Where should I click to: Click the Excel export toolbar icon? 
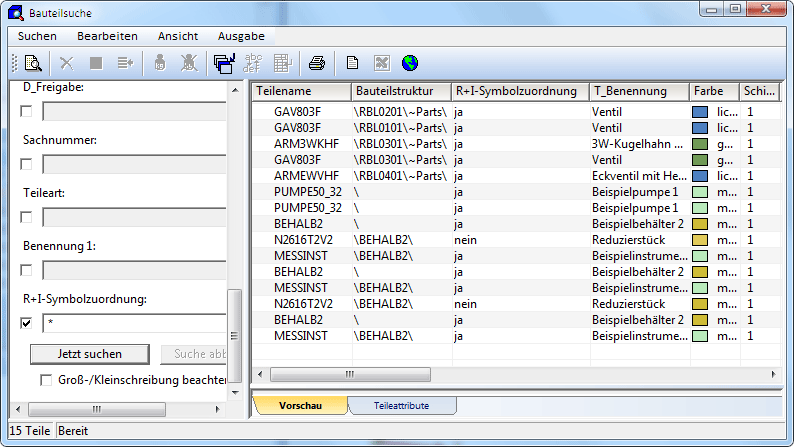(381, 63)
